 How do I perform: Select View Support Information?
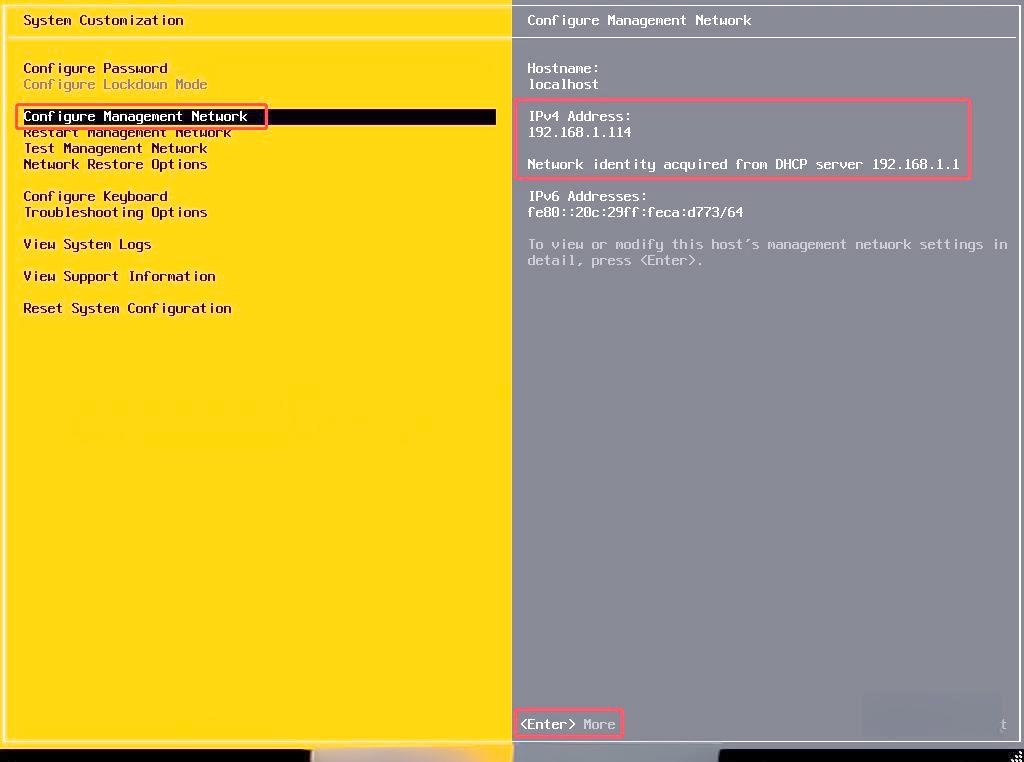point(119,277)
